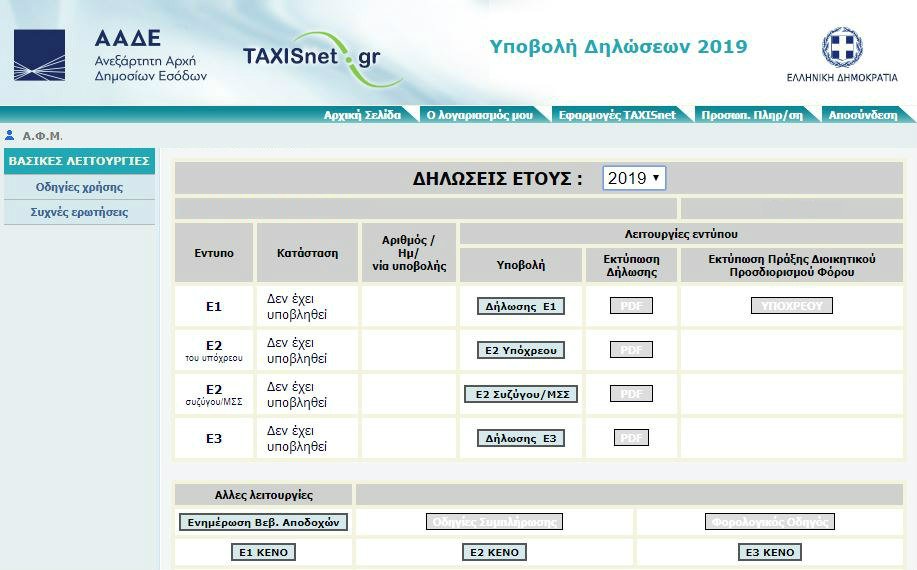This screenshot has height=570, width=917.
Task: Click E2 του υπόχρεου form cell
Action: pos(214,350)
